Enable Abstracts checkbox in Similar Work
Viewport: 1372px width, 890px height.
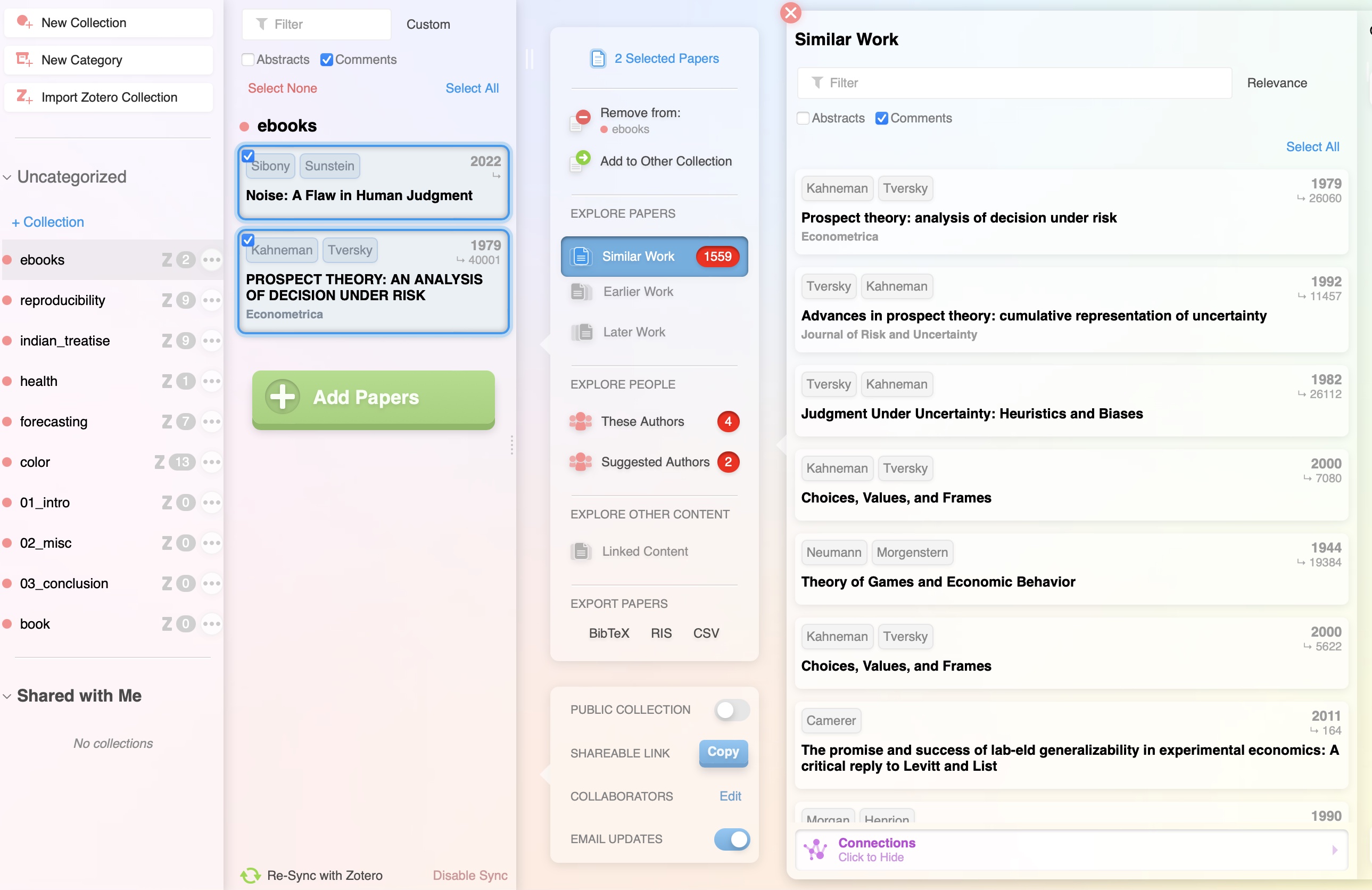point(803,118)
